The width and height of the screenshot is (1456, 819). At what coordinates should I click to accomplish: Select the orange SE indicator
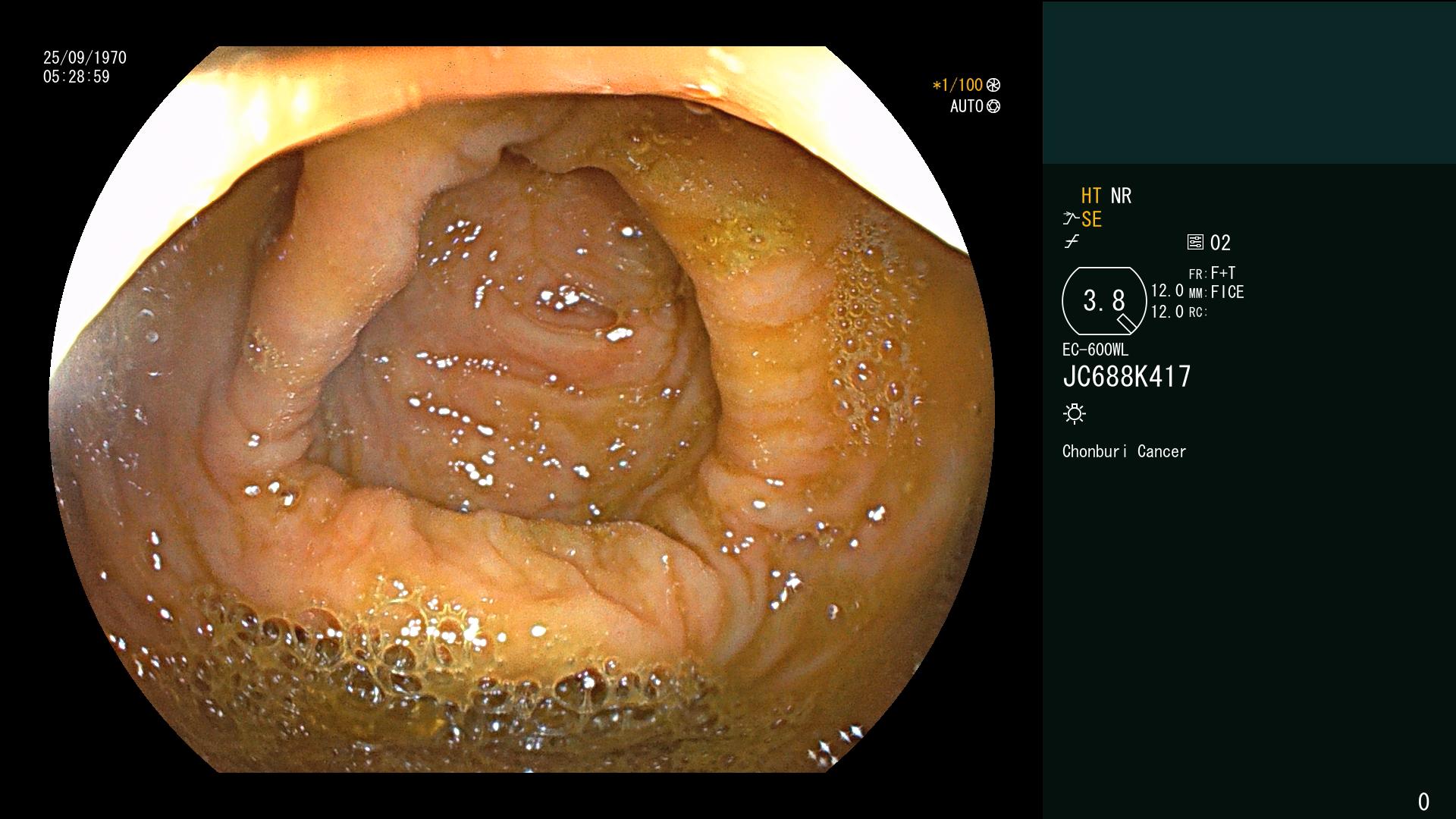coord(1091,220)
